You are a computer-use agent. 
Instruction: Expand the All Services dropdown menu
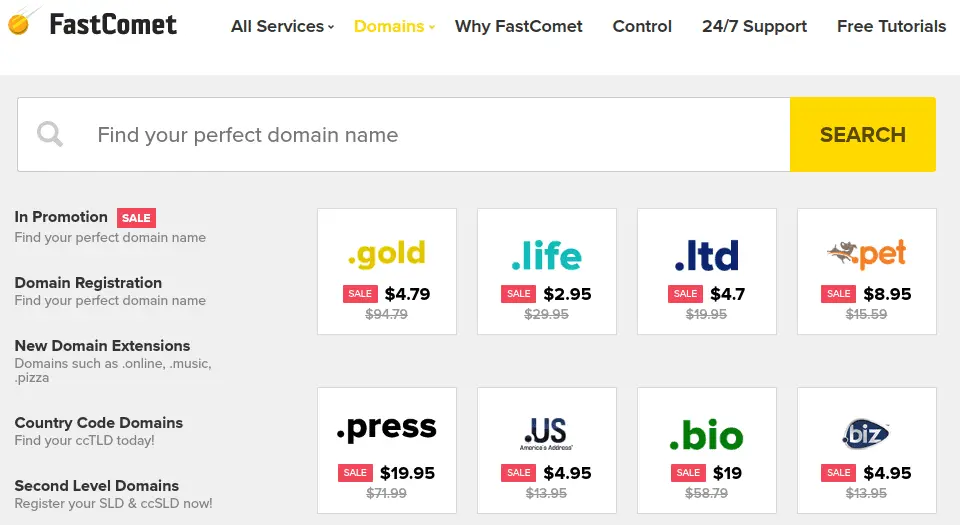(282, 26)
